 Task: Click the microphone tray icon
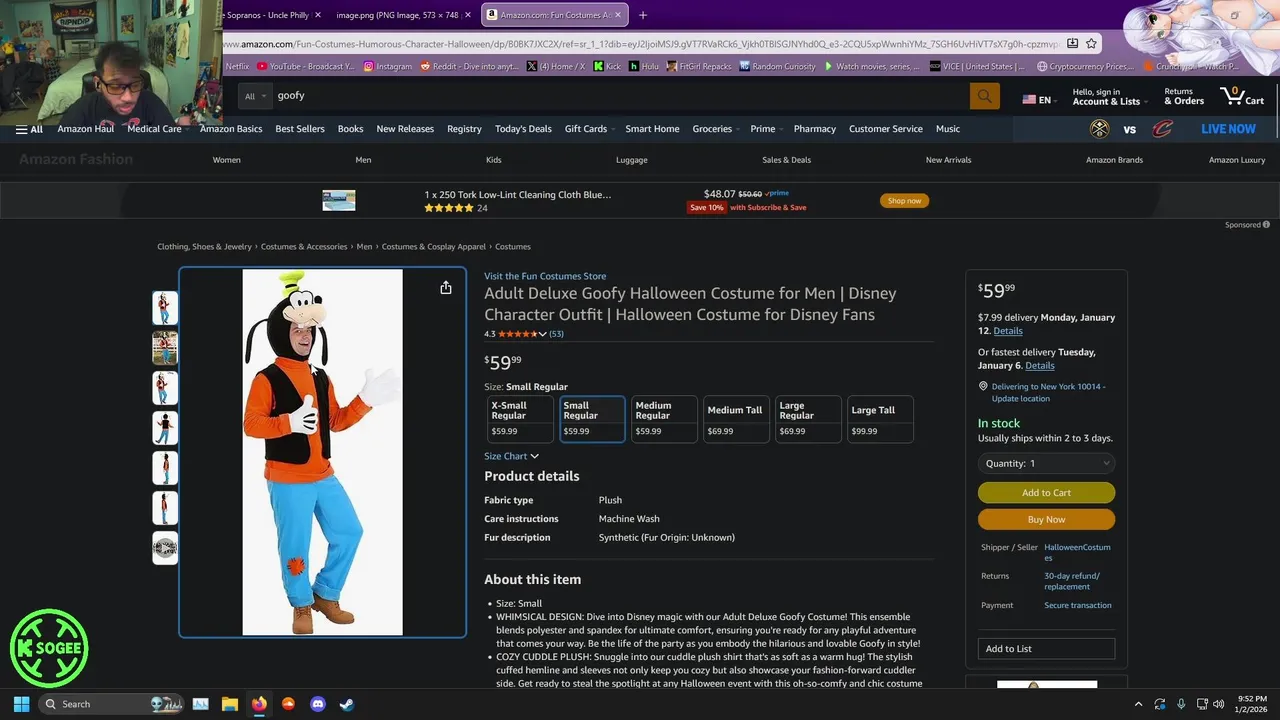1181,704
